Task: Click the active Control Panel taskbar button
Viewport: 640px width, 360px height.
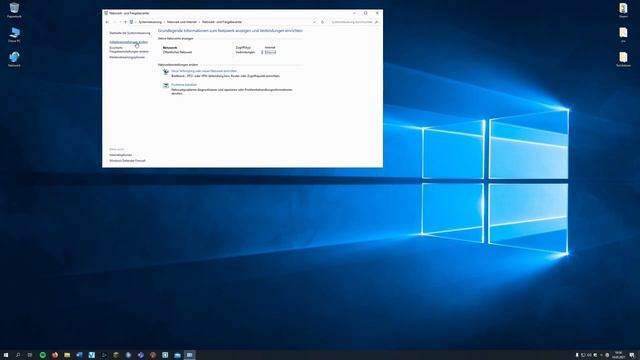Action: coord(189,355)
